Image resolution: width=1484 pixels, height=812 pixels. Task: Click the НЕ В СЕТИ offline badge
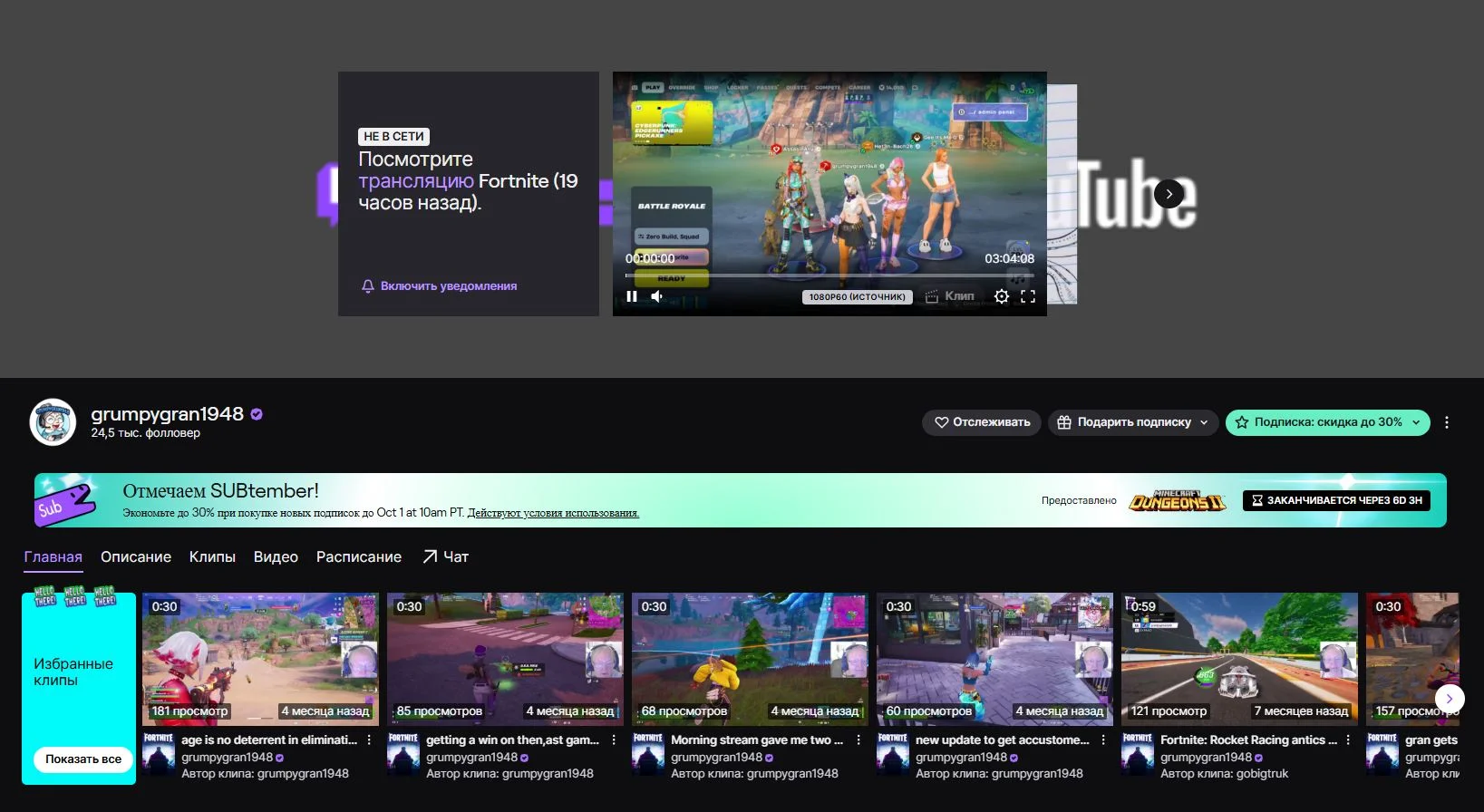[394, 137]
